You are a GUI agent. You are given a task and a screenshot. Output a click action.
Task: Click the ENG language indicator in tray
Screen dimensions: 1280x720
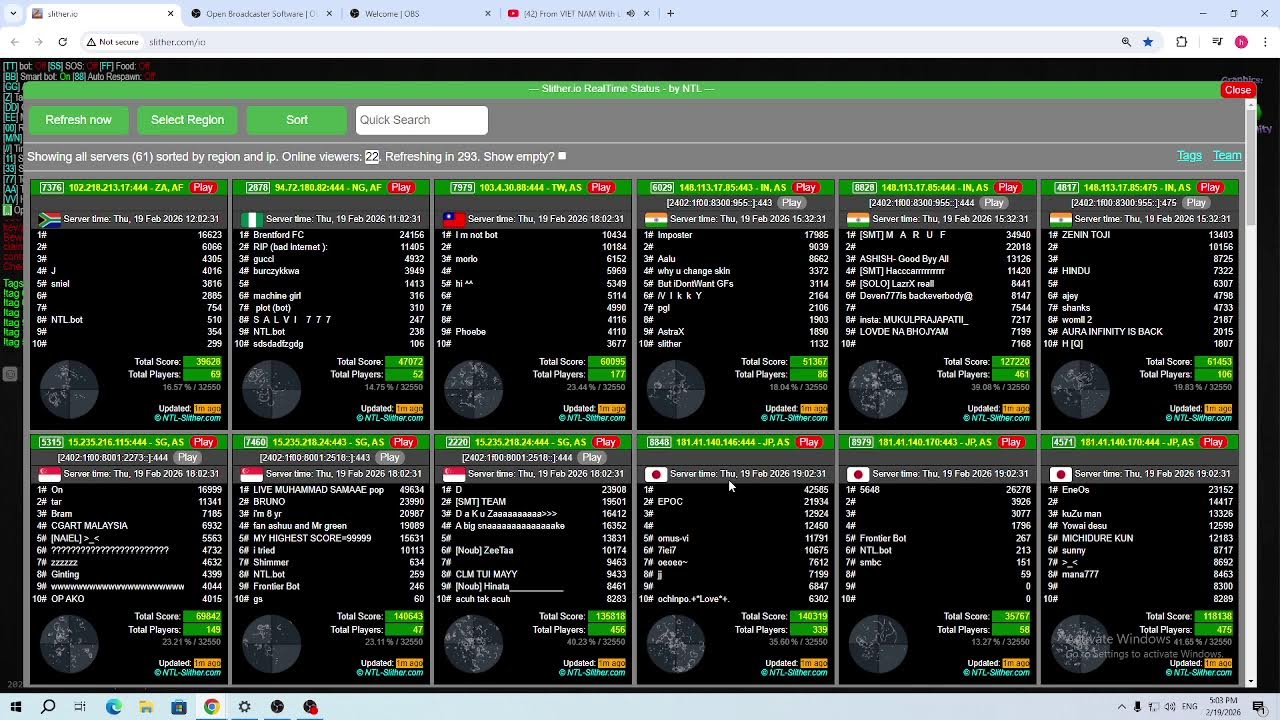click(1190, 707)
